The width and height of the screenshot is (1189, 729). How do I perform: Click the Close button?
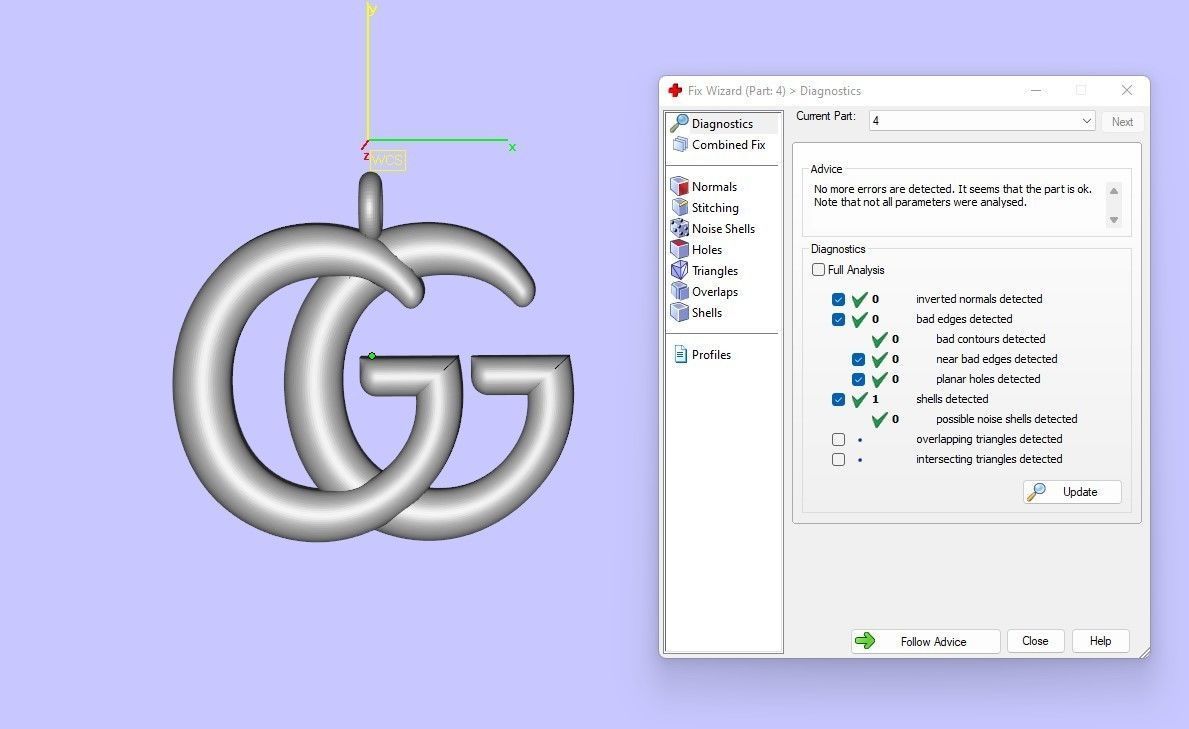[1035, 641]
